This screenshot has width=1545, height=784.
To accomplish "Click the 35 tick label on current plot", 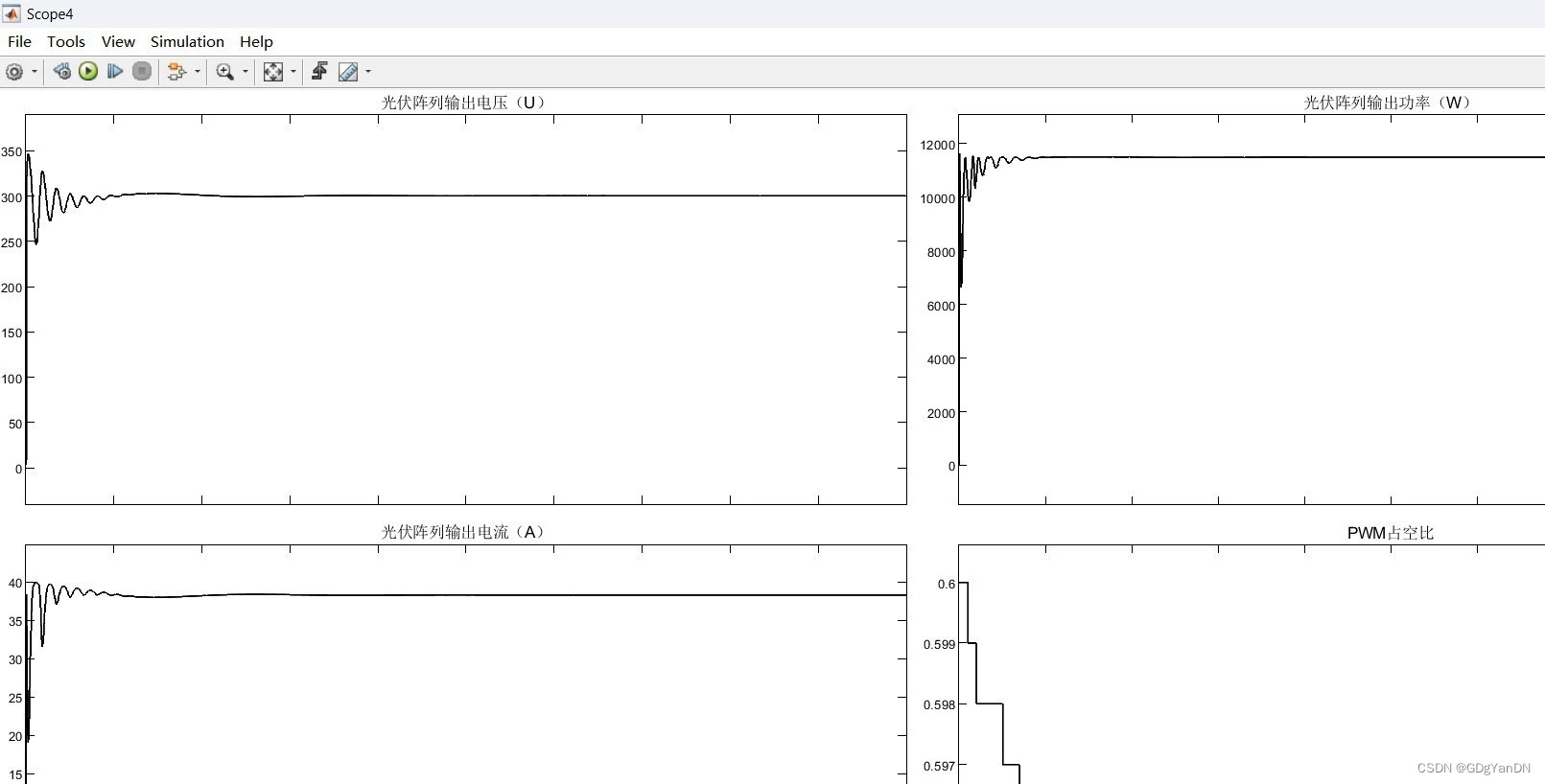I will pyautogui.click(x=15, y=622).
